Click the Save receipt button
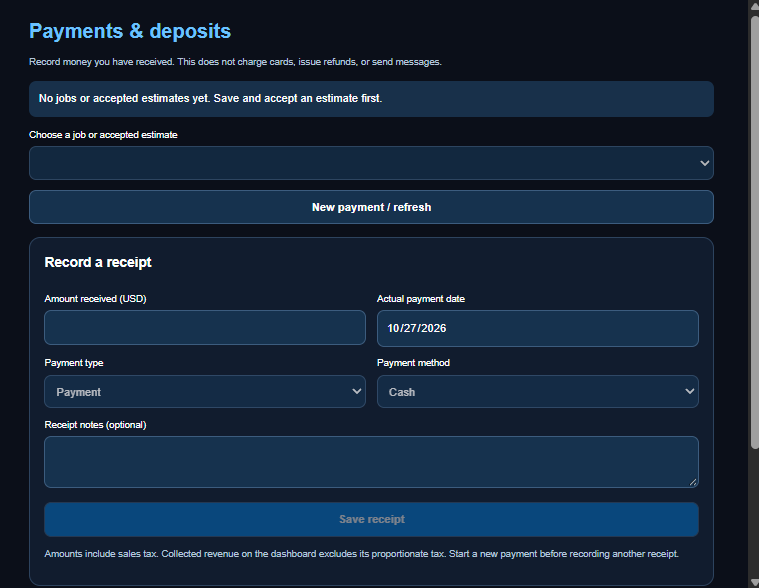The image size is (759, 588). pyautogui.click(x=371, y=519)
